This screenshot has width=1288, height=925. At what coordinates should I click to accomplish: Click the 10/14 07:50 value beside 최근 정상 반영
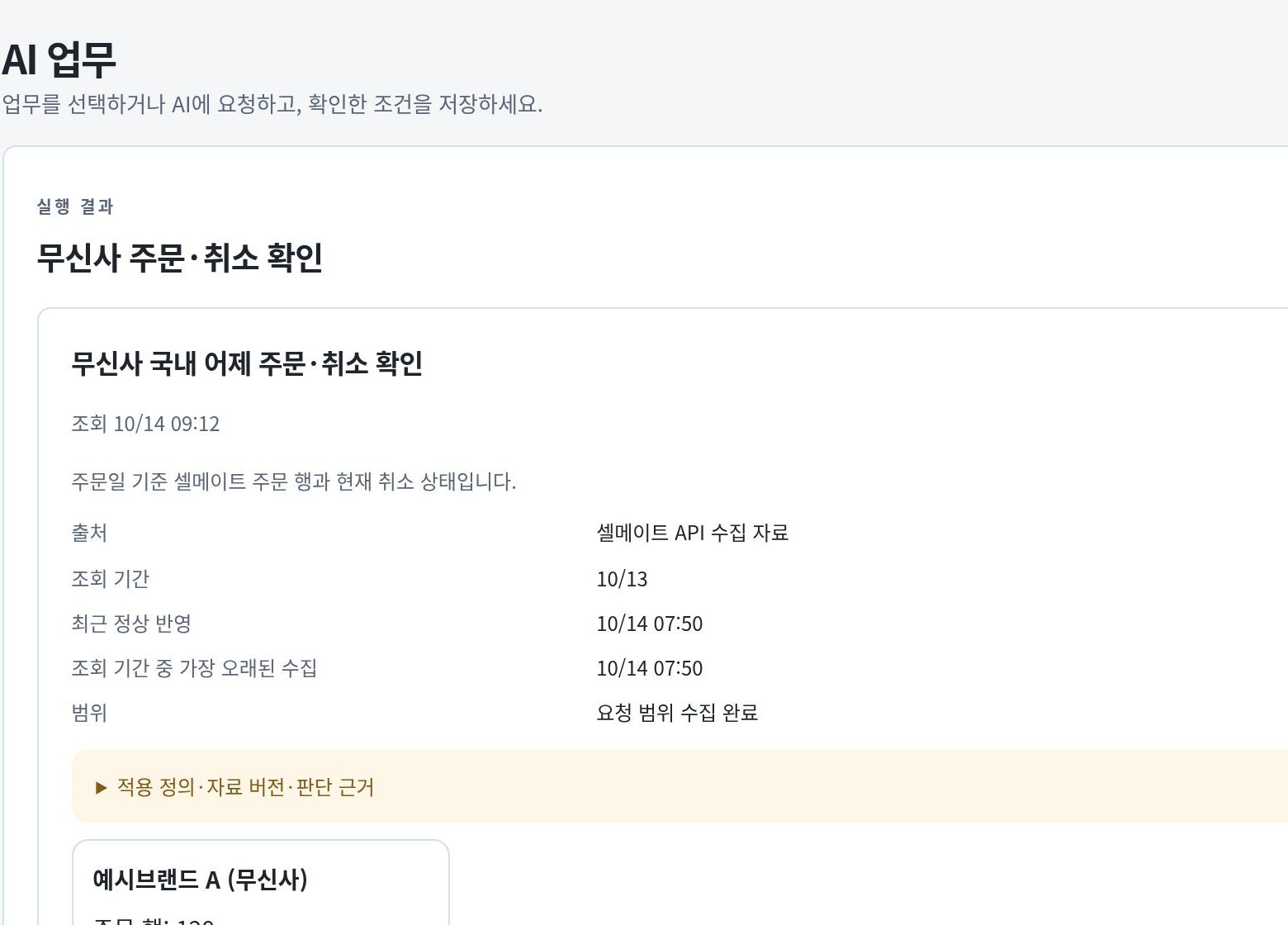click(650, 624)
